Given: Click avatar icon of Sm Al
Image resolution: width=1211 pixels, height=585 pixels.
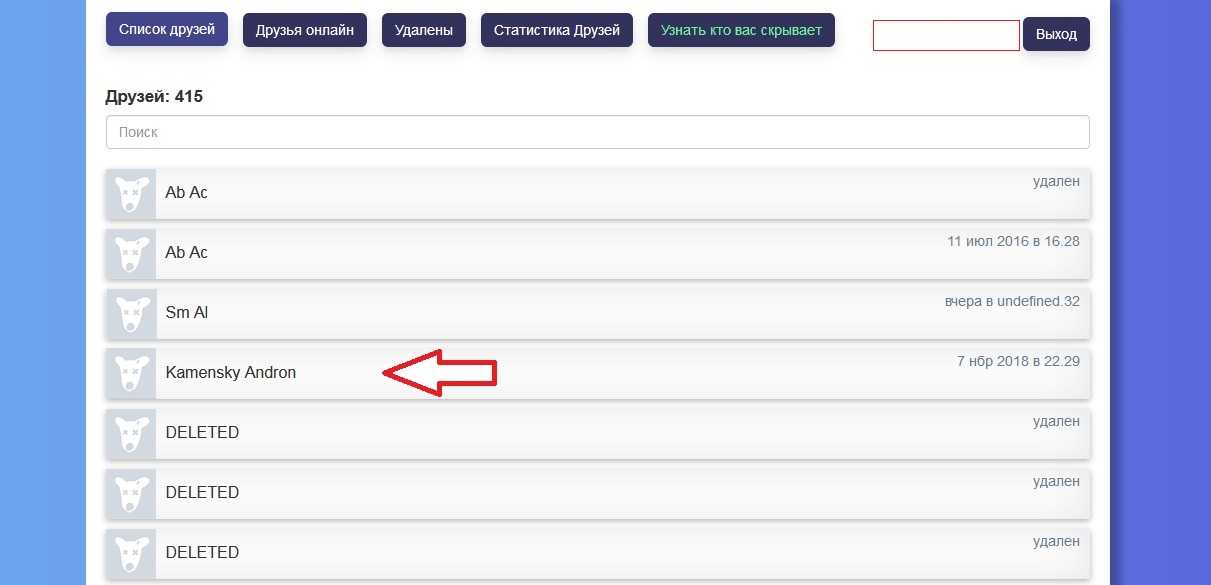Looking at the screenshot, I should (x=131, y=312).
